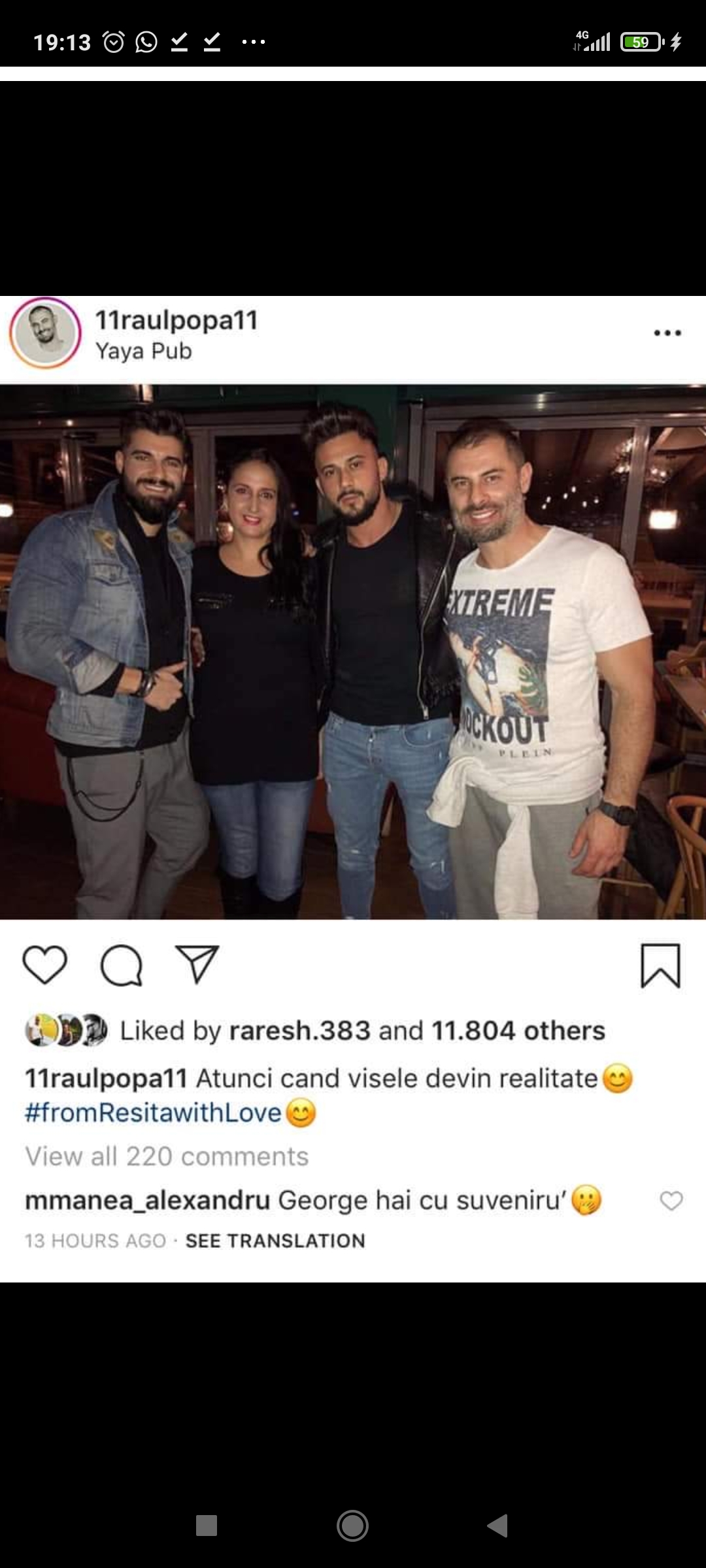Screen dimensions: 706x1568
Task: Tap the WhatsApp notification icon in status bar
Action: 146,42
